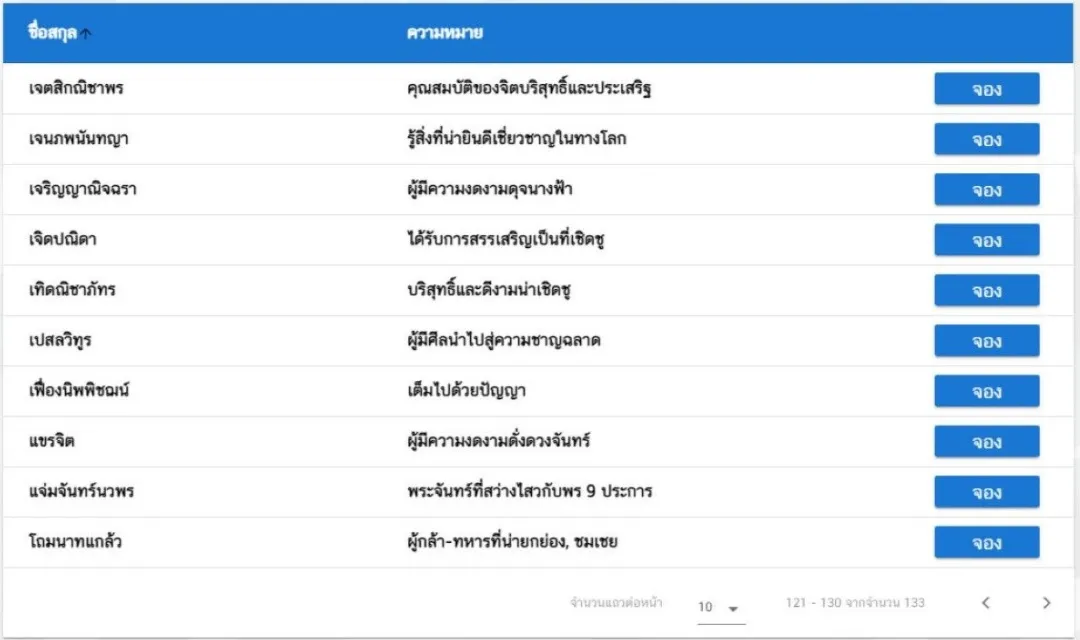The image size is (1080, 640).
Task: Click จอง for โถมนาทแกล้ว
Action: pyautogui.click(x=986, y=542)
